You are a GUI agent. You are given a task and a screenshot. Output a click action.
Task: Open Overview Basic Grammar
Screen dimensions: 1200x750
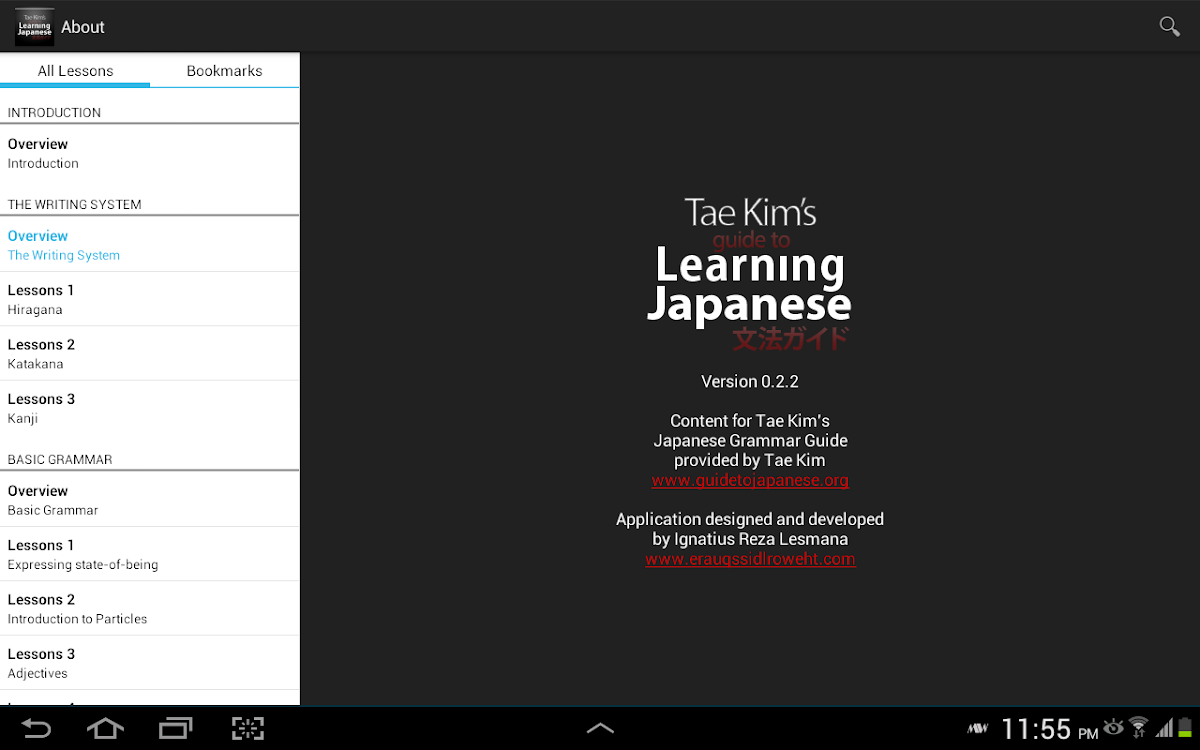(x=150, y=499)
